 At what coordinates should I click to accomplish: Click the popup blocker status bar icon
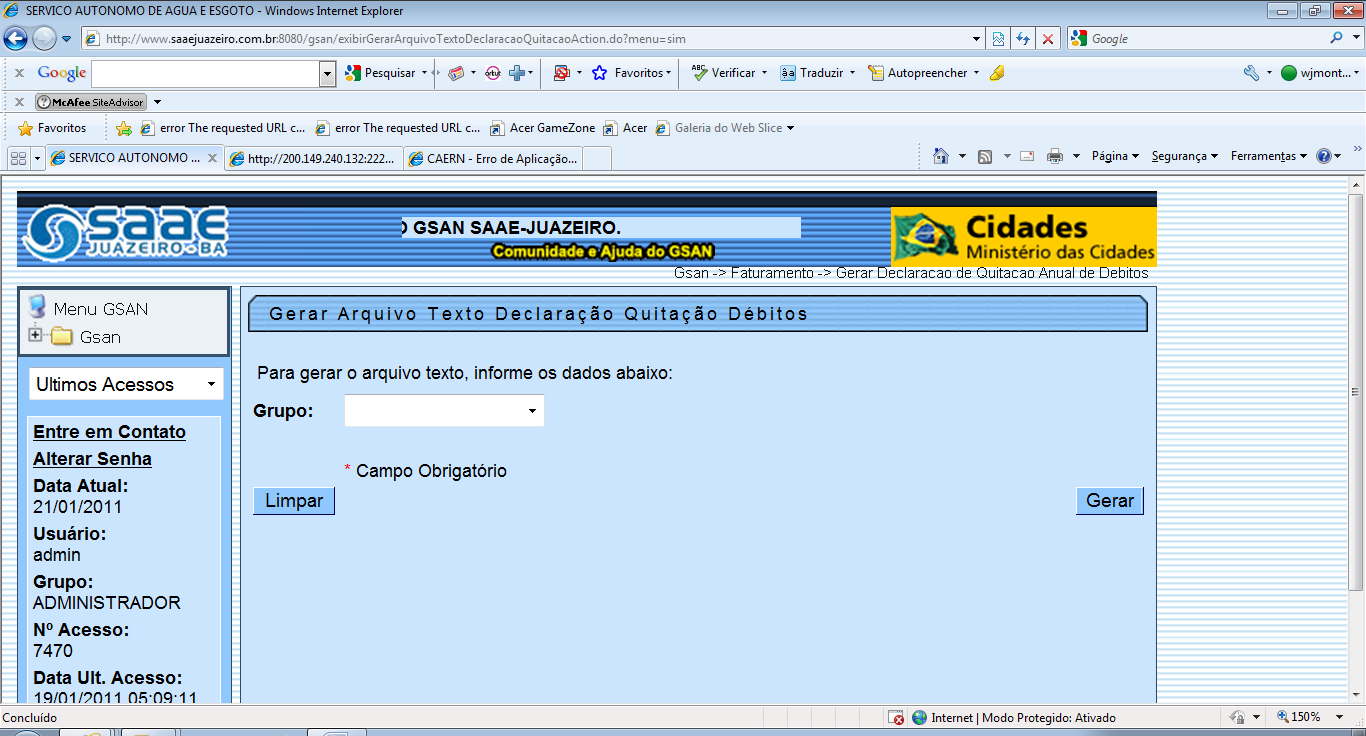tap(898, 718)
